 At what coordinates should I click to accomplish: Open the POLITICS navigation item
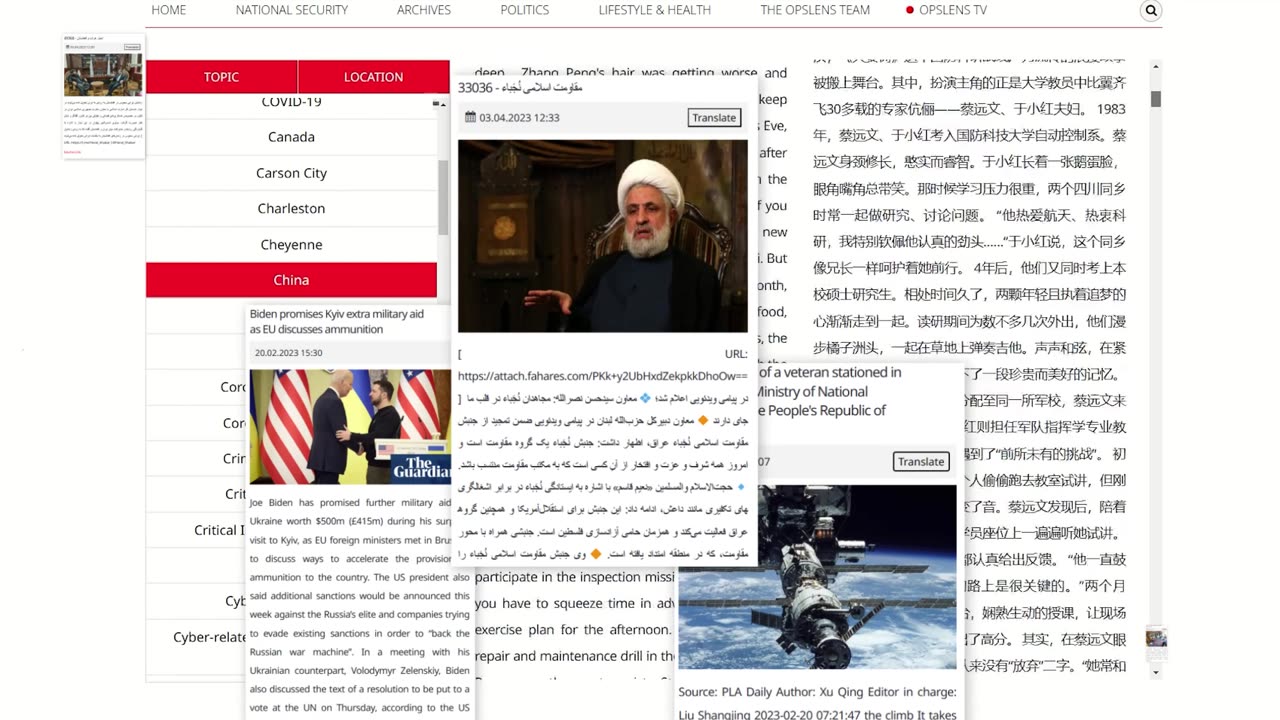click(x=525, y=10)
